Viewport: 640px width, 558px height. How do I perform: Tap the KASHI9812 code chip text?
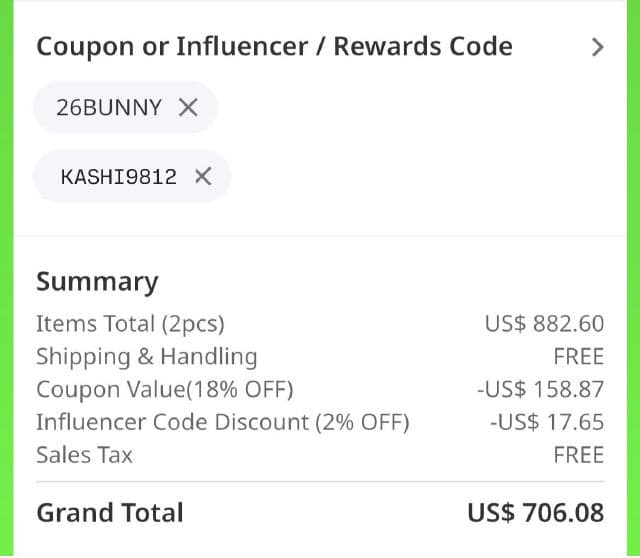[118, 177]
